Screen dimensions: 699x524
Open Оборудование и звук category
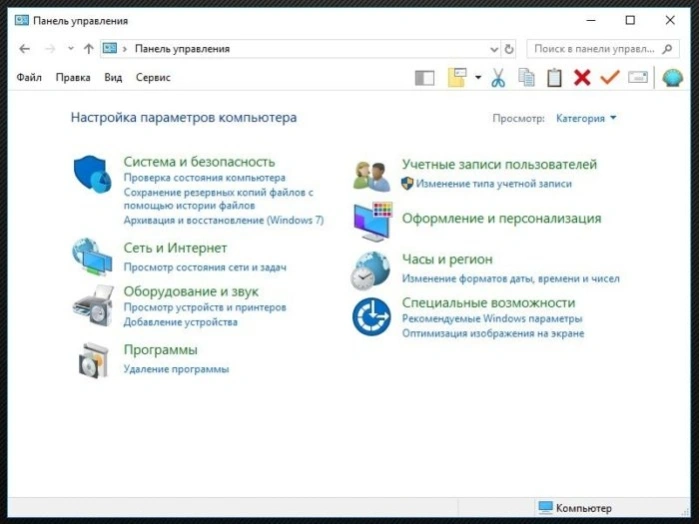click(191, 292)
